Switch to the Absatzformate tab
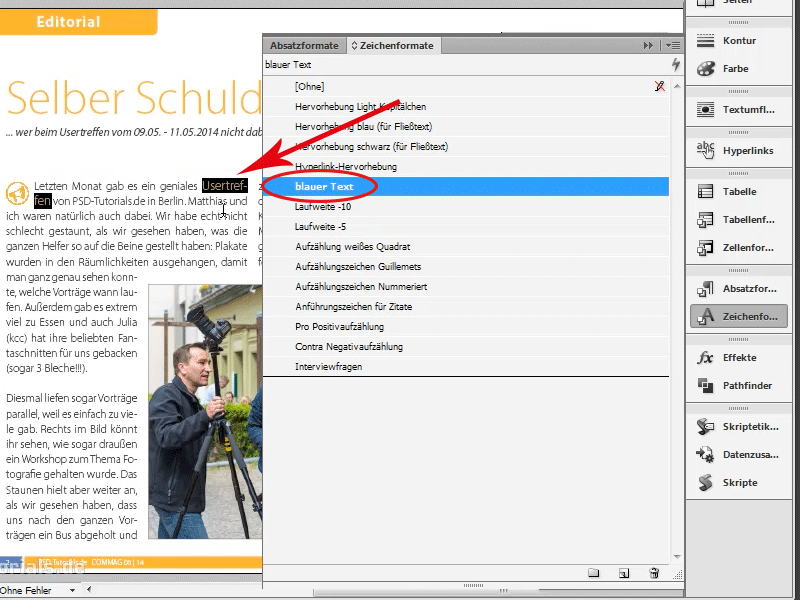 (304, 45)
